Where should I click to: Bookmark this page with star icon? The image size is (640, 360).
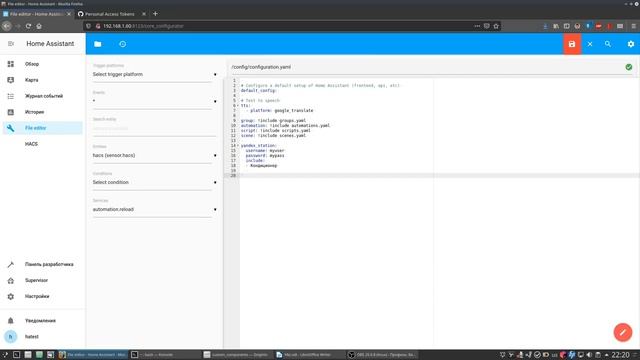pyautogui.click(x=496, y=26)
